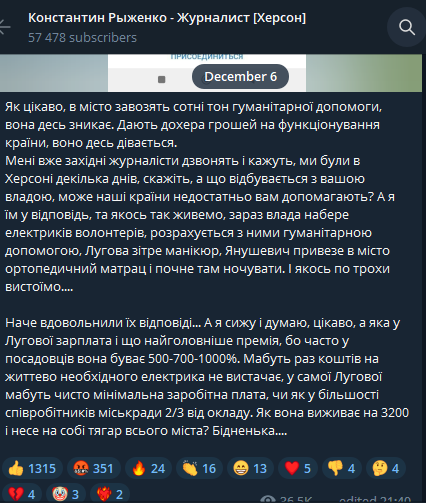Tap the clown face reaction with 3

point(66,493)
